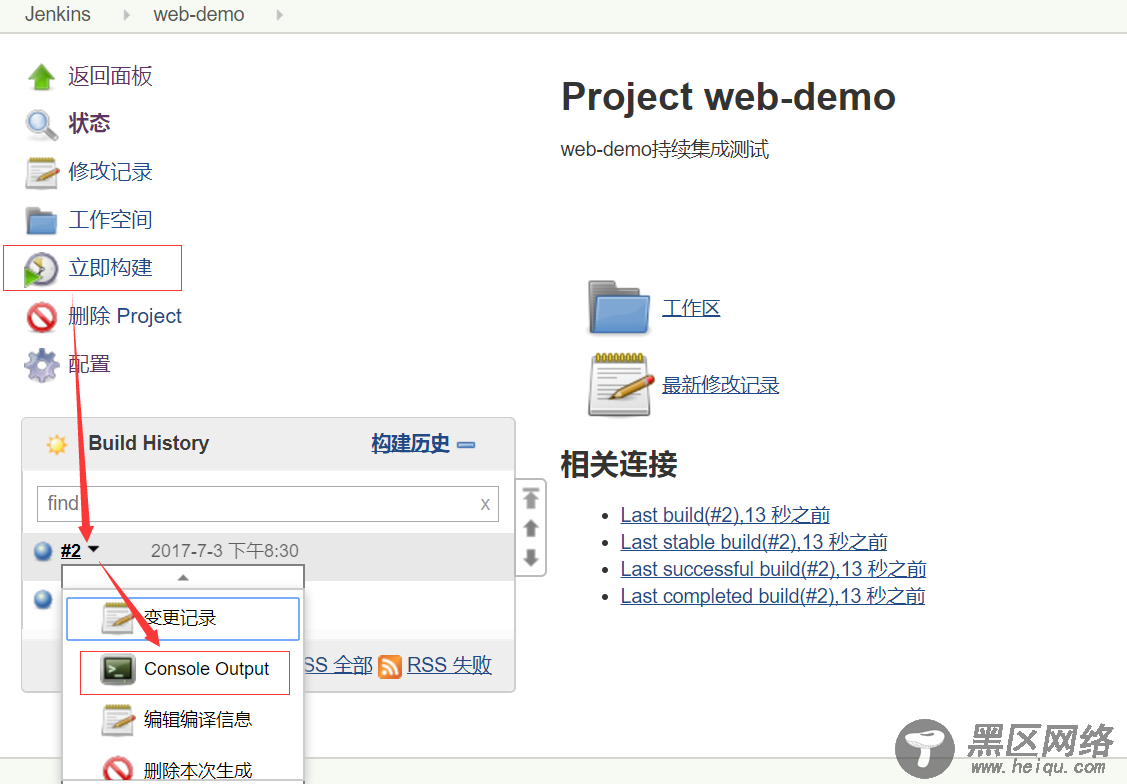This screenshot has width=1127, height=784.
Task: Clear the find box with the x
Action: (x=485, y=504)
